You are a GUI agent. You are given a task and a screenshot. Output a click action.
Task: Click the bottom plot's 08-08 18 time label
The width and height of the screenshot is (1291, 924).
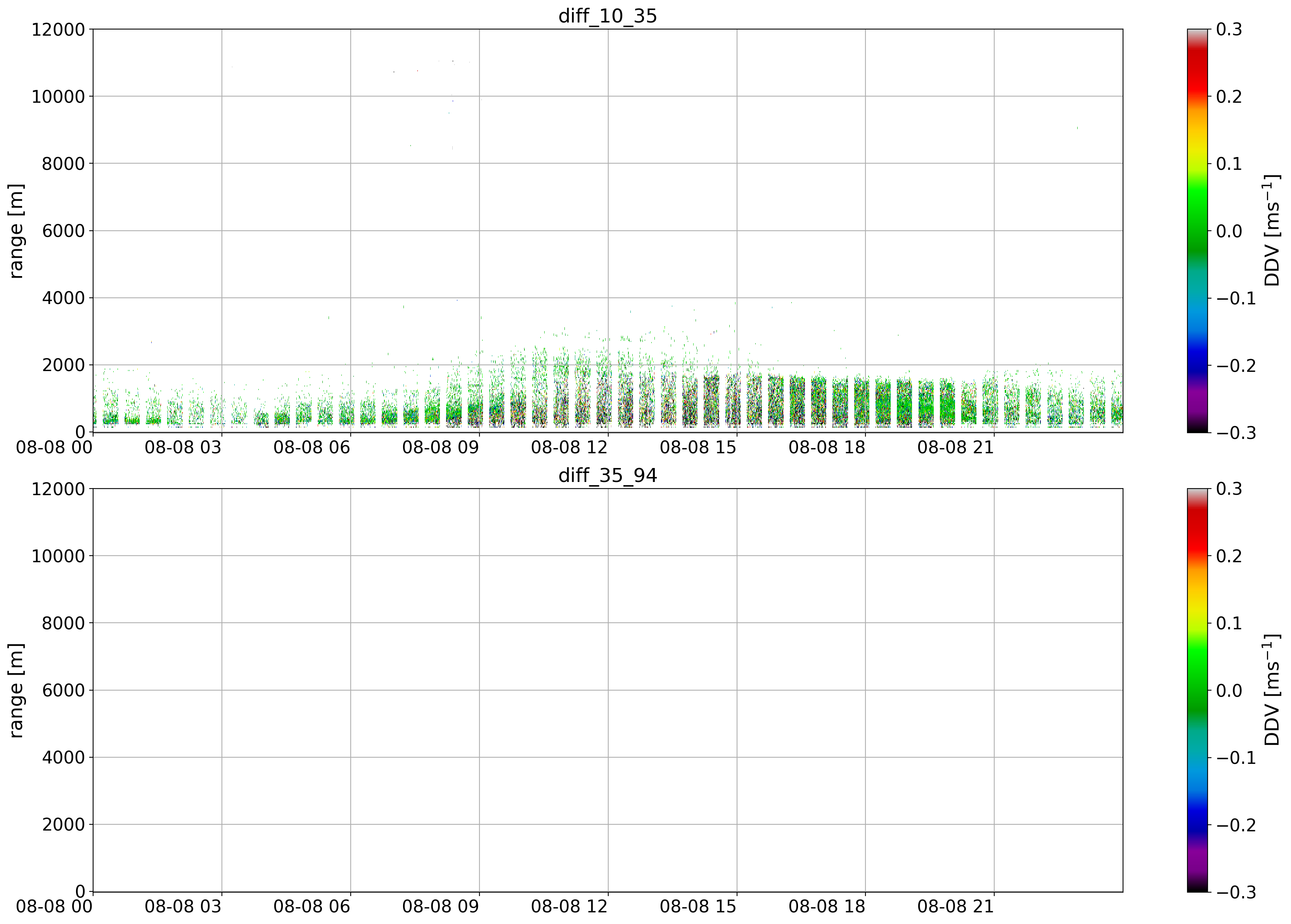827,907
